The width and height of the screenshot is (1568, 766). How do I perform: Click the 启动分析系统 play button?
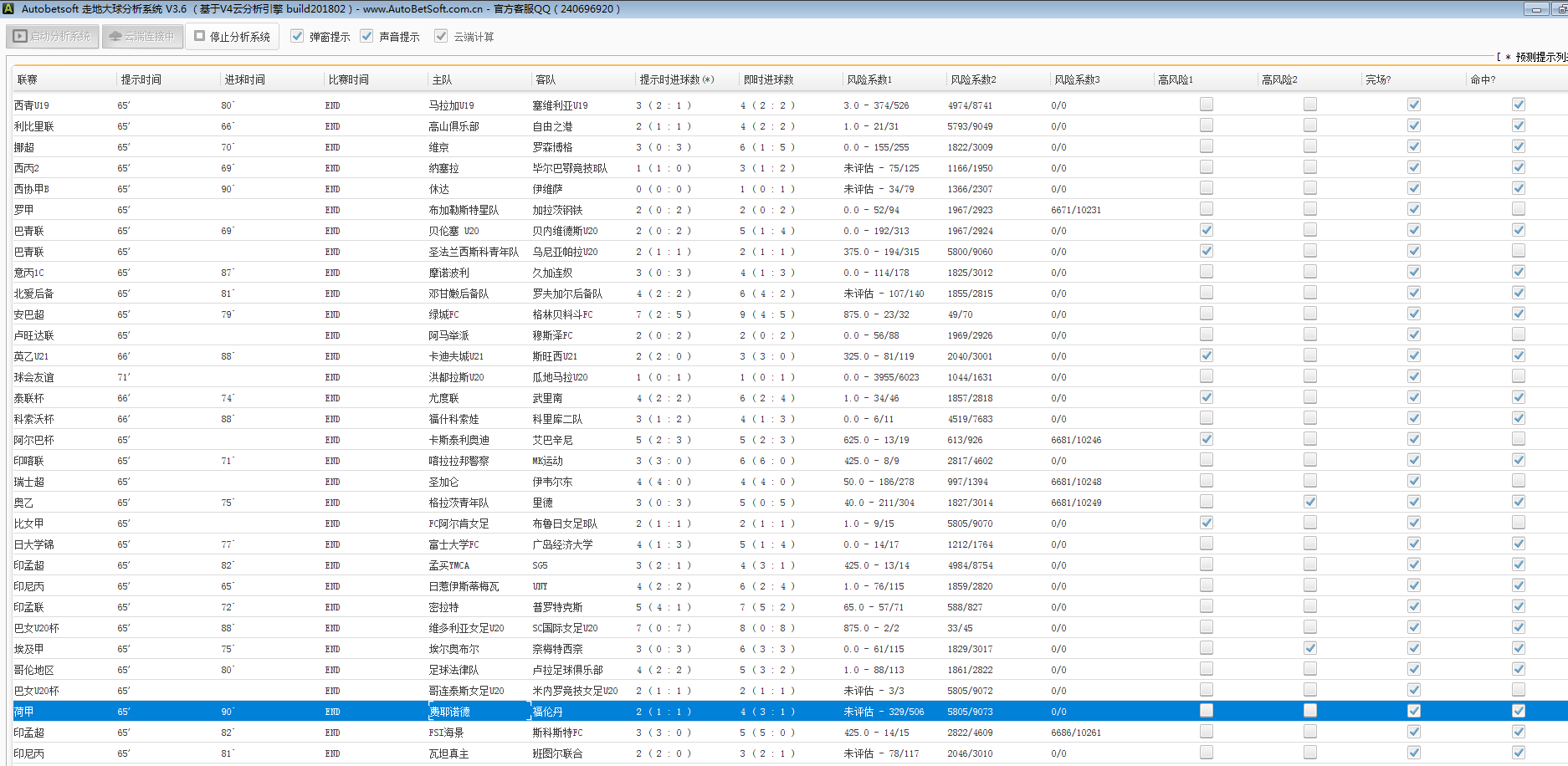coord(53,37)
